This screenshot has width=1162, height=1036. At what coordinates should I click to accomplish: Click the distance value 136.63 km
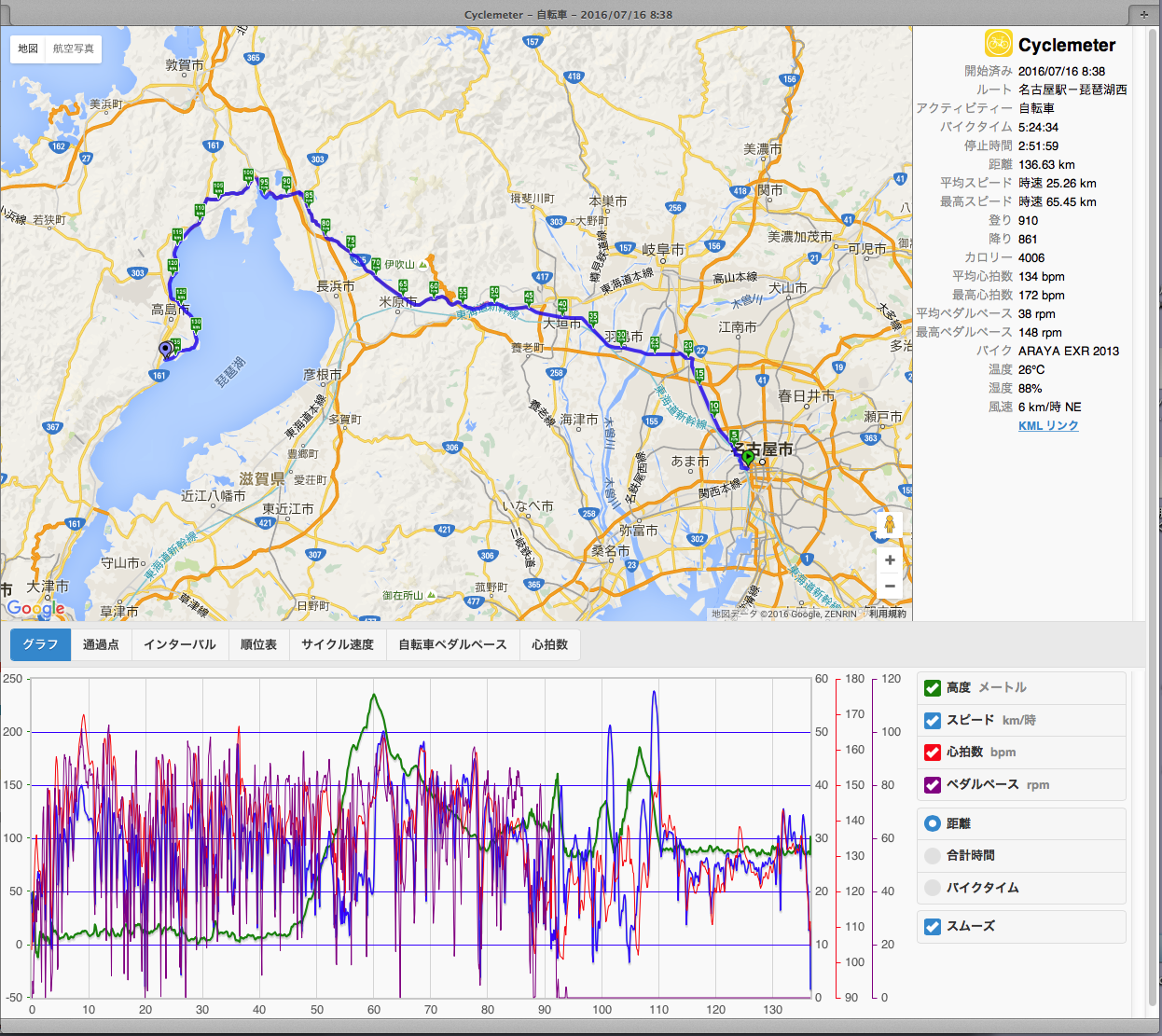pos(1046,164)
